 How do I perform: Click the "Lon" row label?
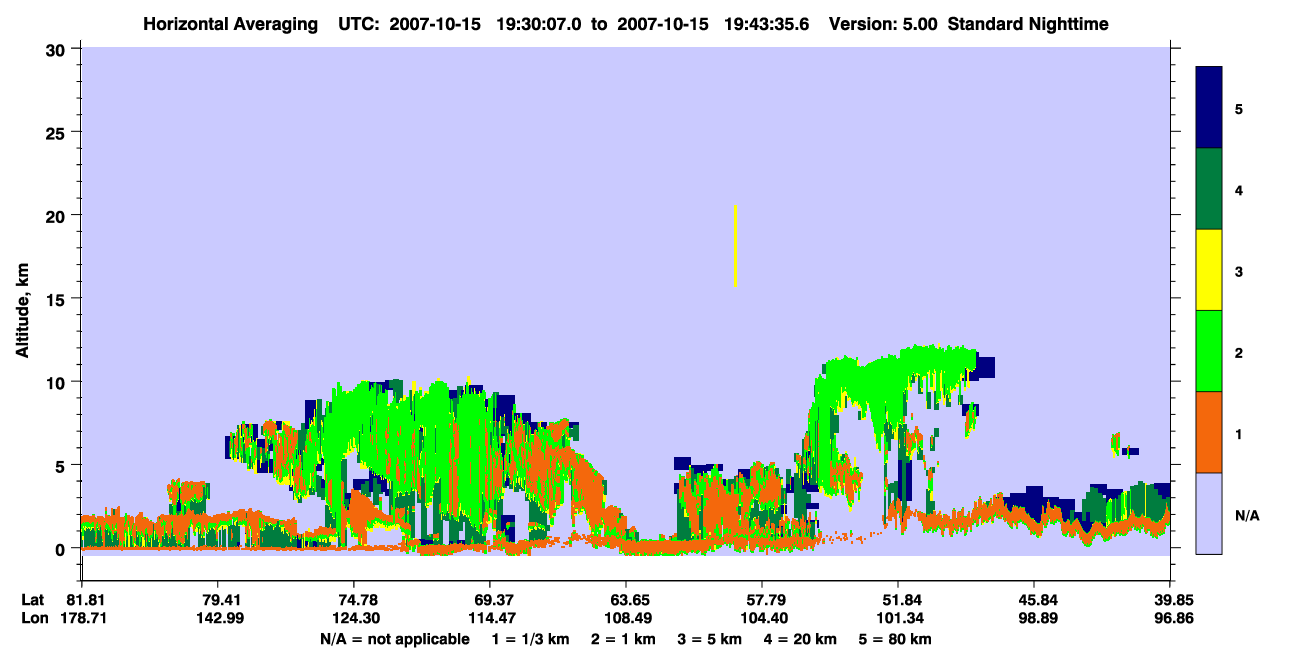click(34, 619)
